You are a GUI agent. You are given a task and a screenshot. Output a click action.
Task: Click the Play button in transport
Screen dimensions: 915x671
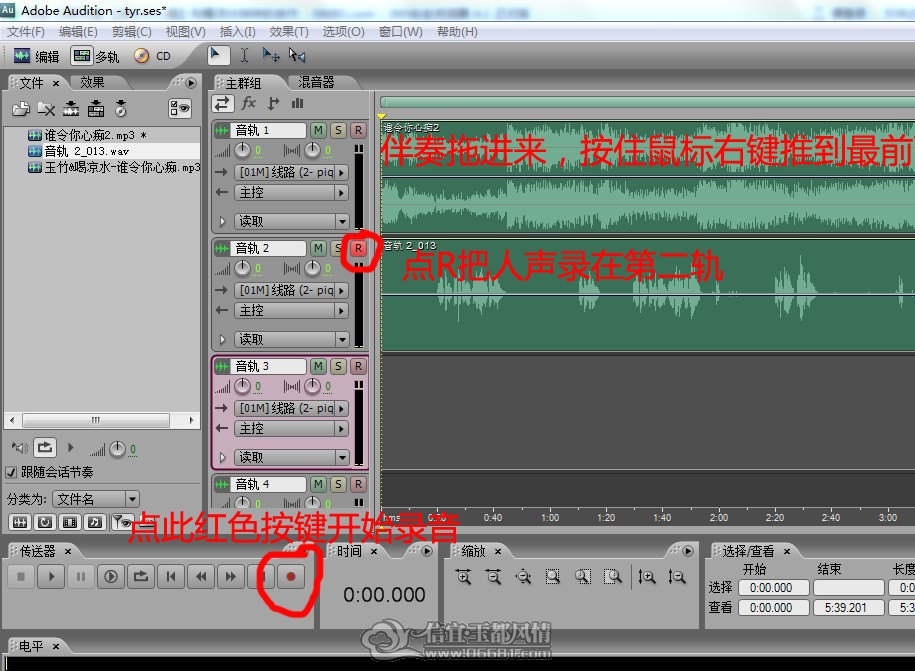point(51,577)
